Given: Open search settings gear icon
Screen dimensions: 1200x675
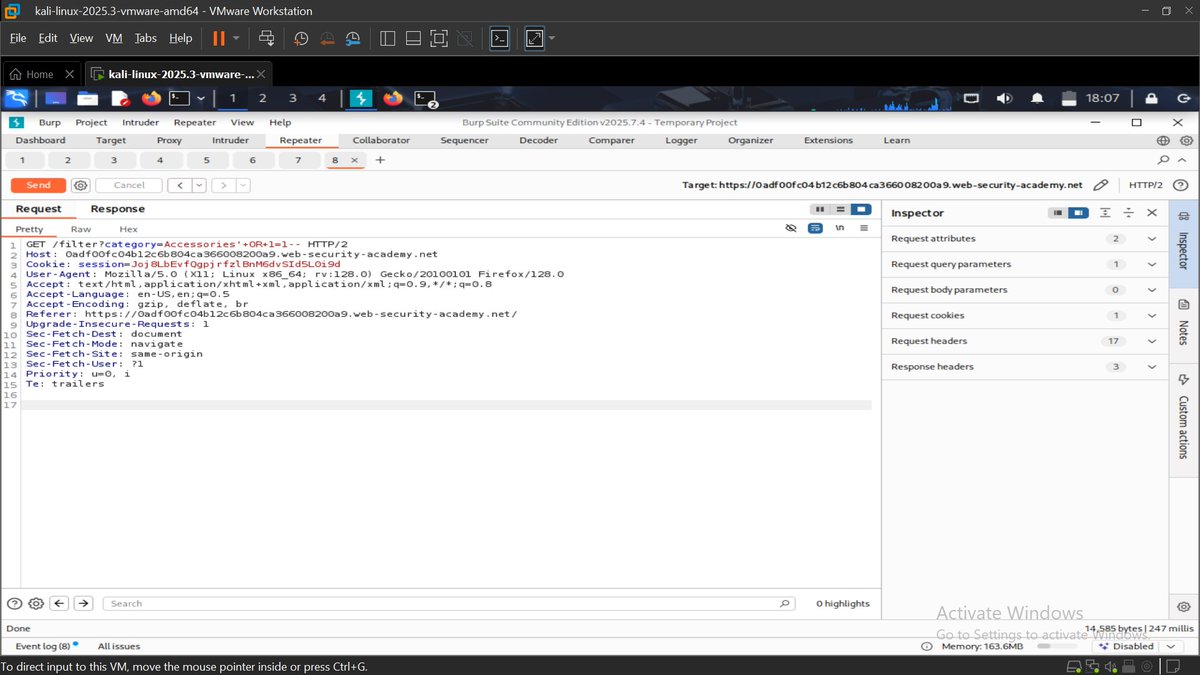Looking at the screenshot, I should pyautogui.click(x=36, y=604).
